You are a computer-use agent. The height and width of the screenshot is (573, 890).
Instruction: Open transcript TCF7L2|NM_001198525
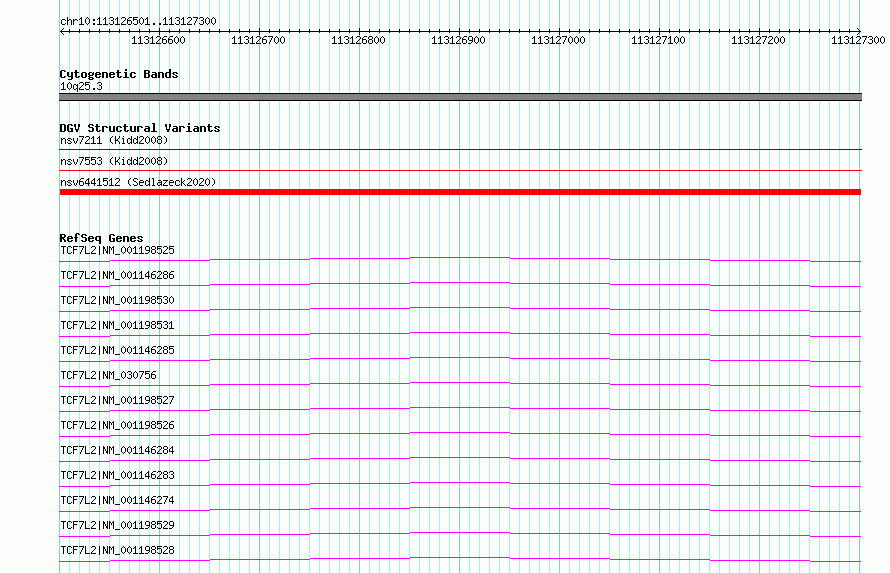(117, 250)
